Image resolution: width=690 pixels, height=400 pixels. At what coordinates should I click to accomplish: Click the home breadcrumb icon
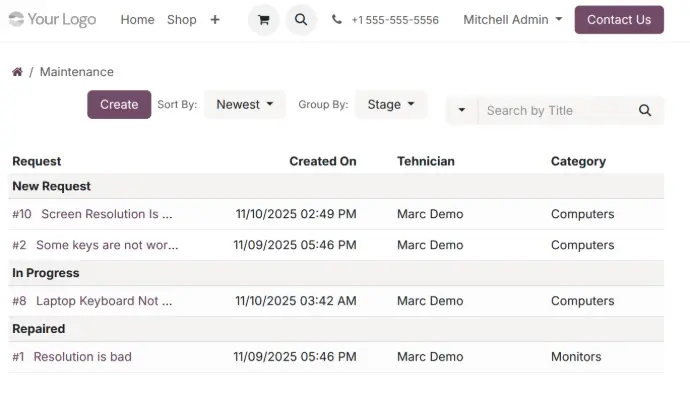[17, 72]
